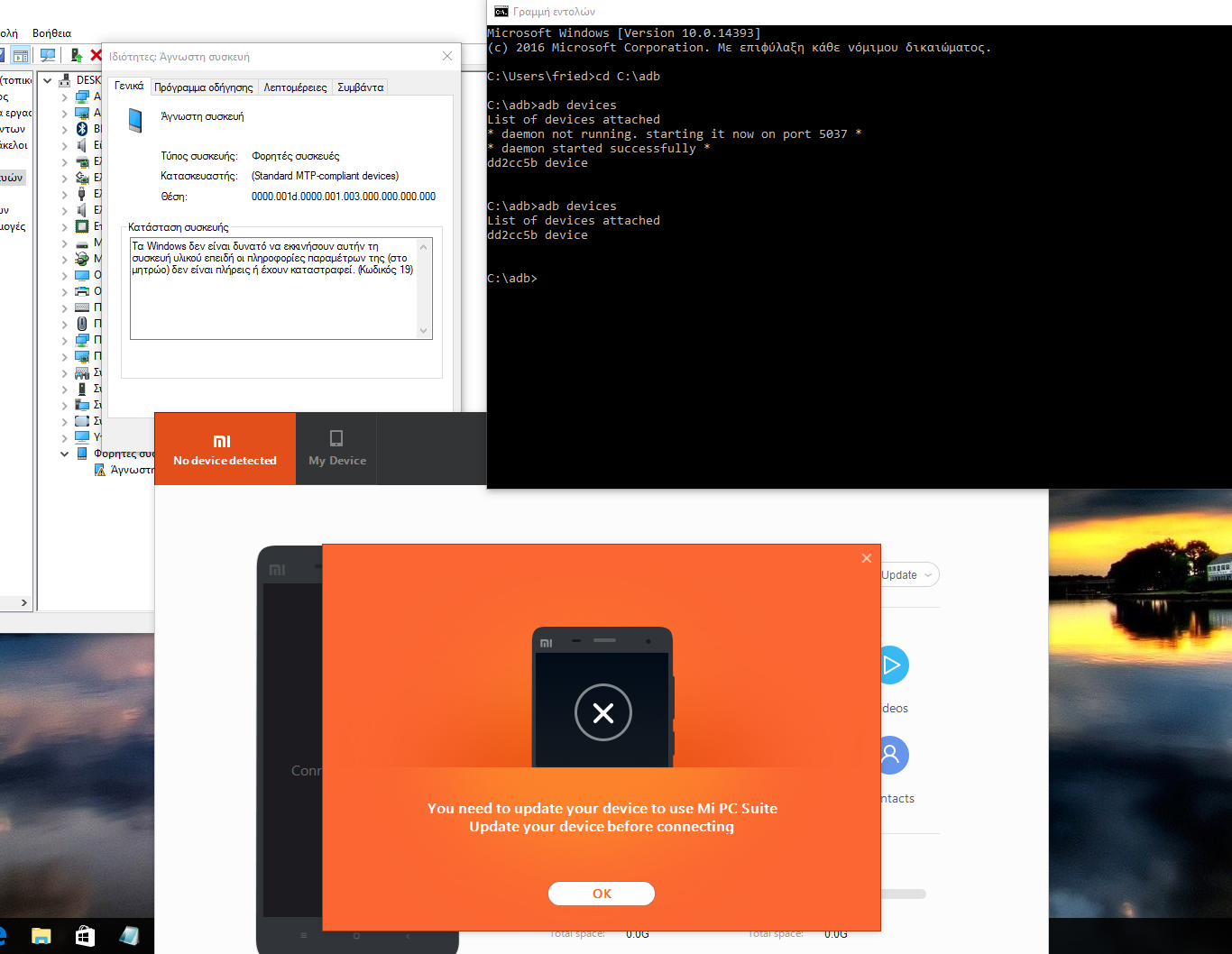The height and width of the screenshot is (954, 1232).
Task: Collapse the Φορητές συσκευές tree node
Action: [64, 454]
